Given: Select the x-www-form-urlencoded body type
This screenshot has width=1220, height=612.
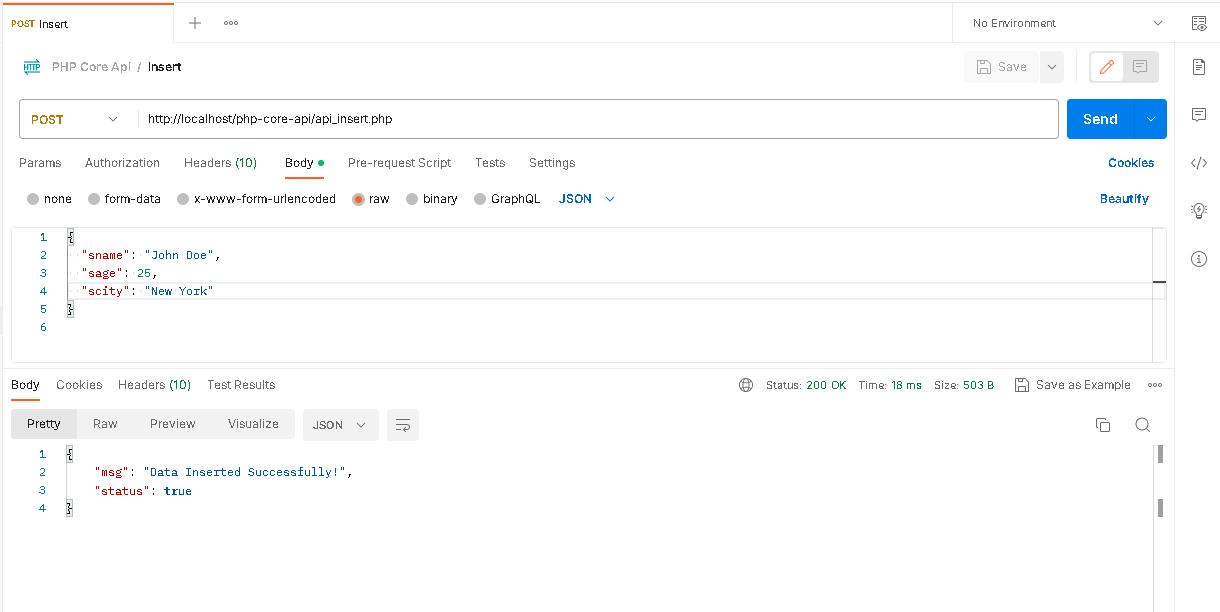Looking at the screenshot, I should pyautogui.click(x=256, y=199).
